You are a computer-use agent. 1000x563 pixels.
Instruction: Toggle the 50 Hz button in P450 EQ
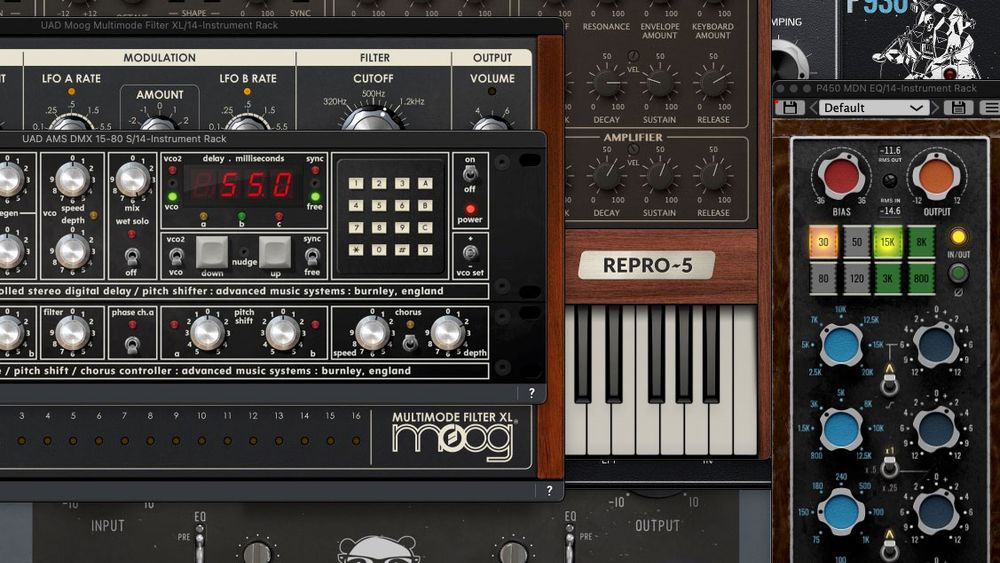(x=857, y=242)
